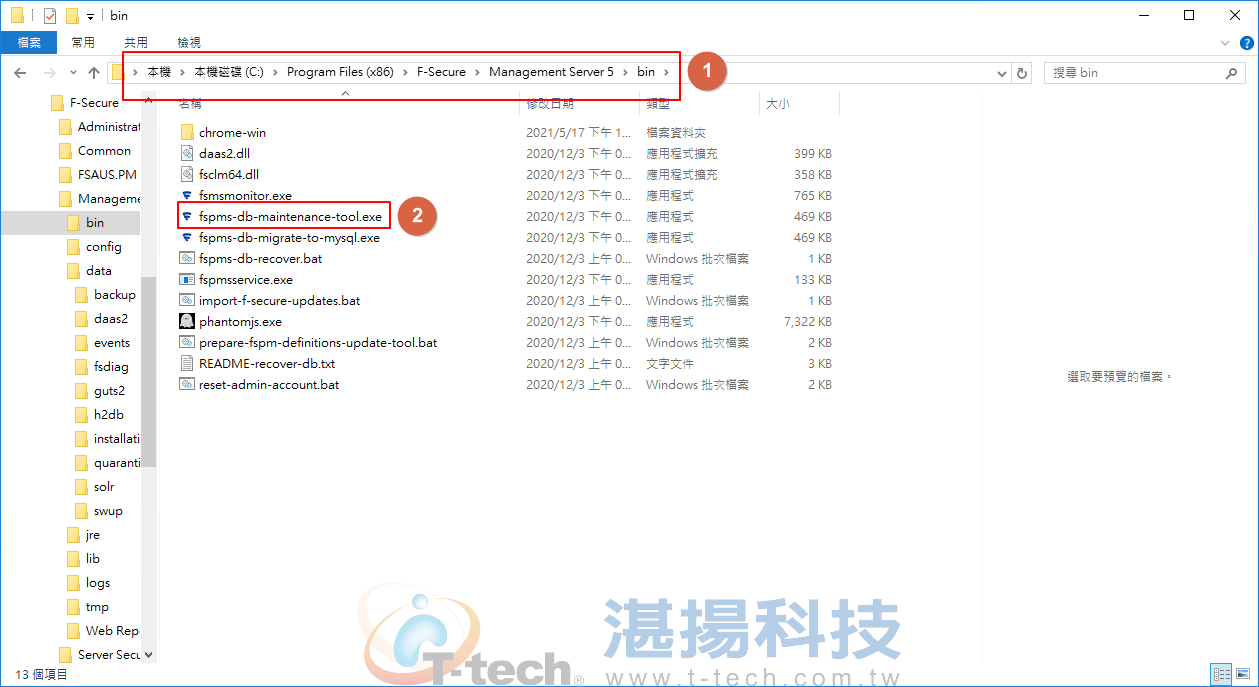This screenshot has height=687, width=1259.
Task: Refresh the bin folder view
Action: [1022, 73]
